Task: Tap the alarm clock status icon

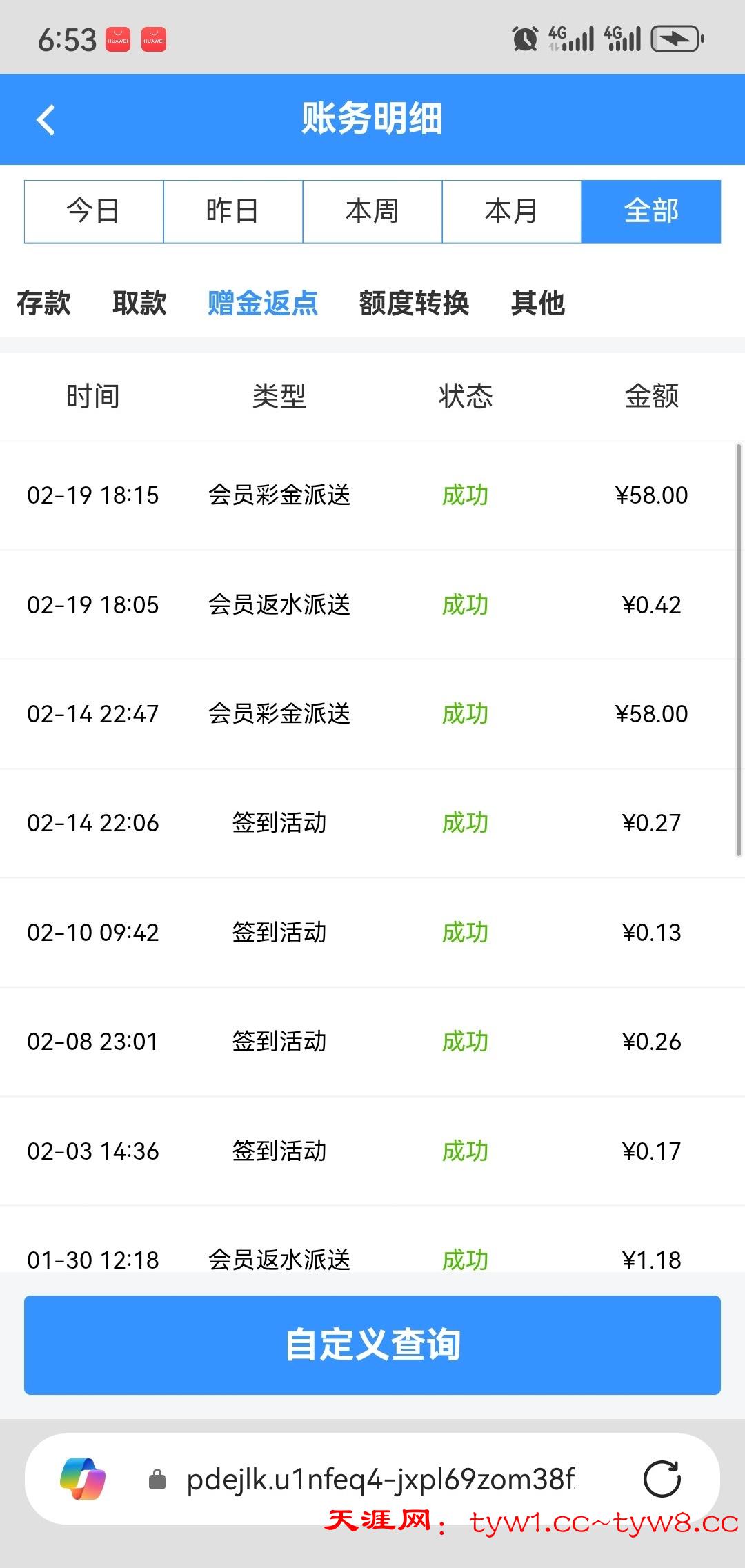Action: click(524, 39)
